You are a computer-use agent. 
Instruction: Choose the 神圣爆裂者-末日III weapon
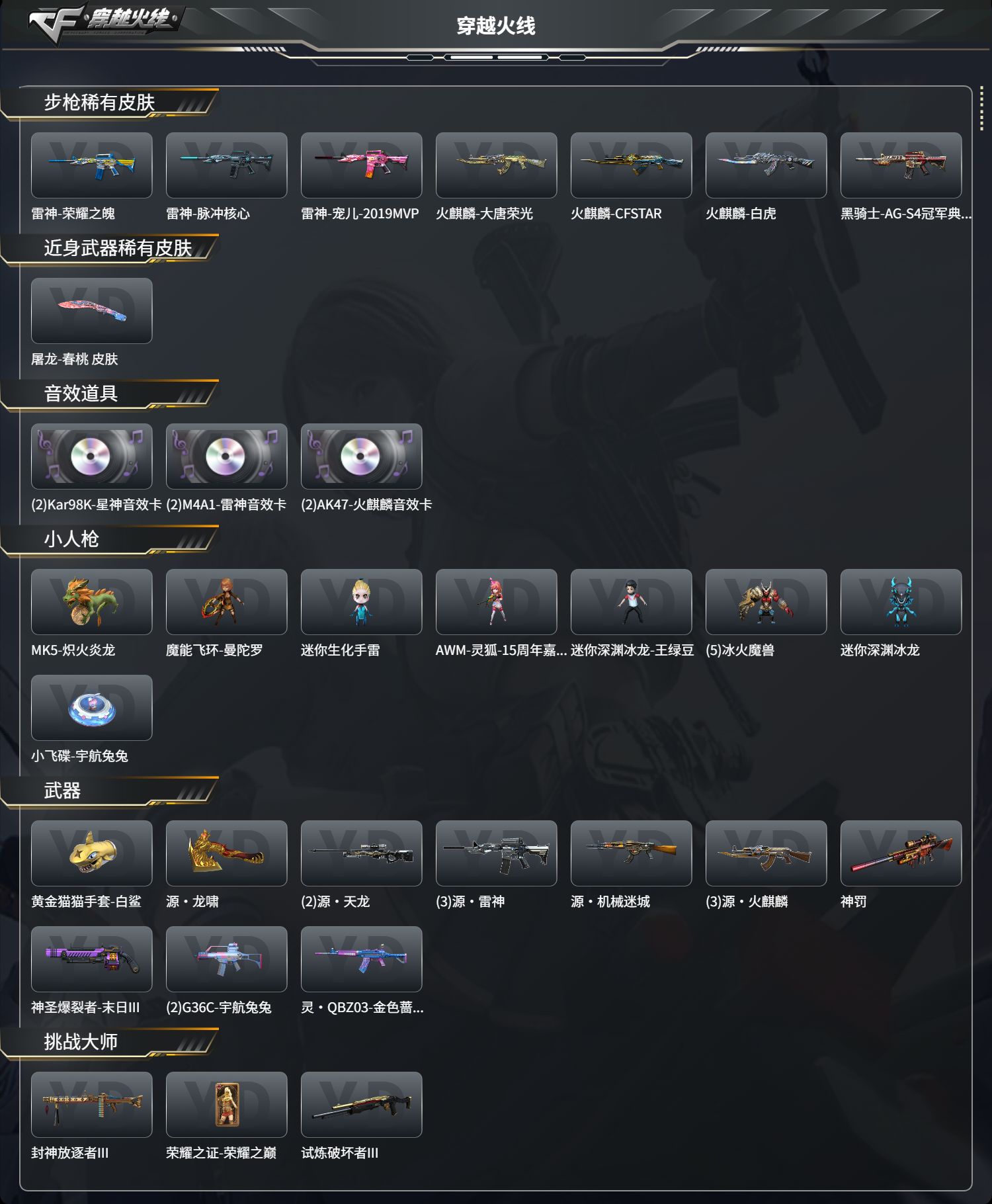click(92, 959)
